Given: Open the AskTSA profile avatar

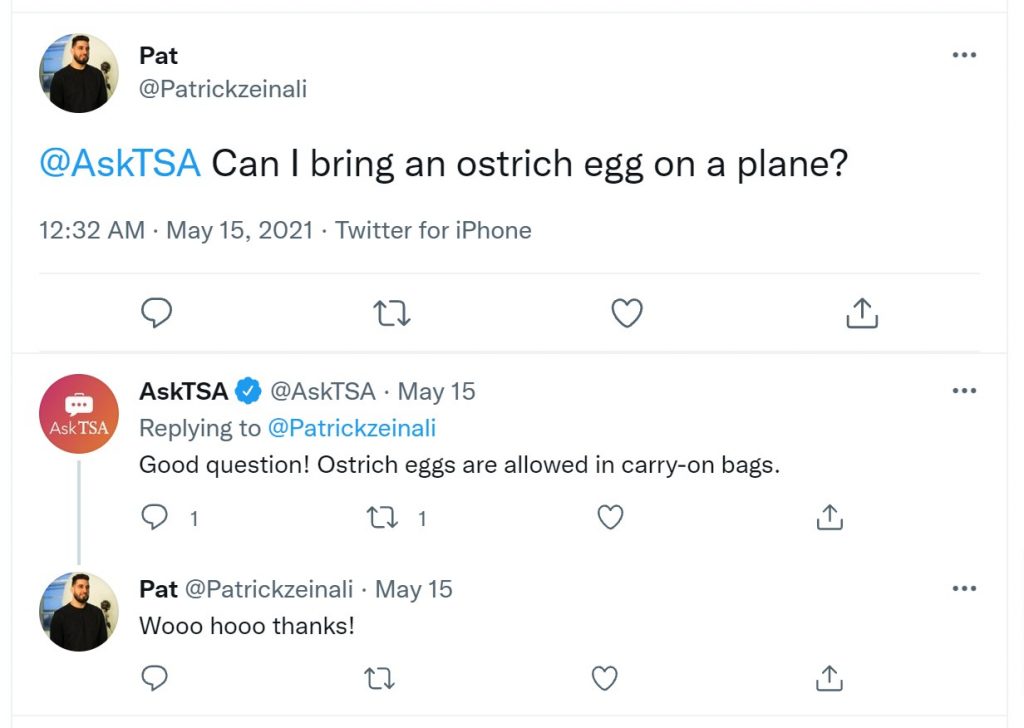Looking at the screenshot, I should pyautogui.click(x=79, y=414).
